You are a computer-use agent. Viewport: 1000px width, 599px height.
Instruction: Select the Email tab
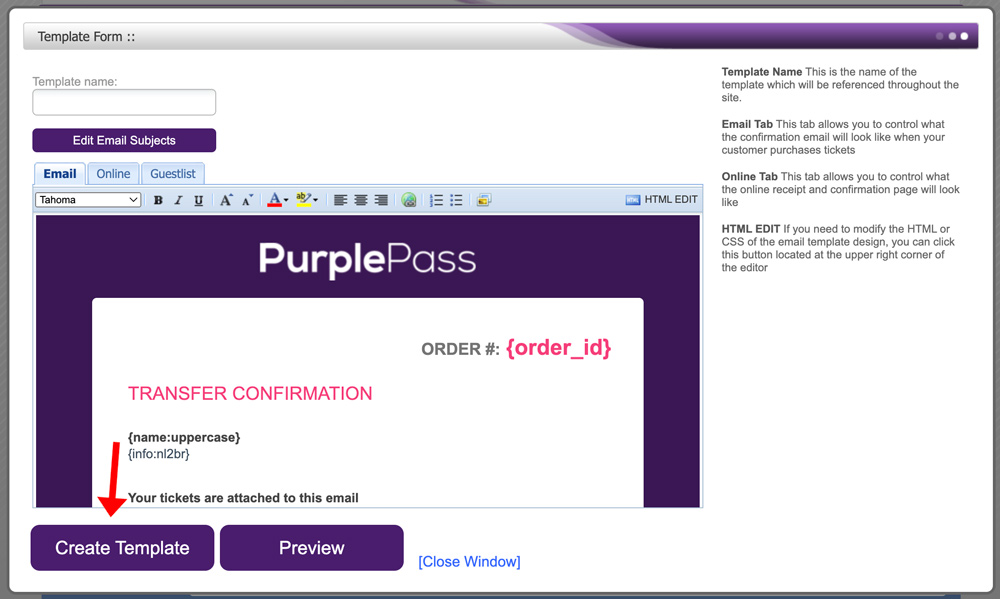(x=60, y=174)
